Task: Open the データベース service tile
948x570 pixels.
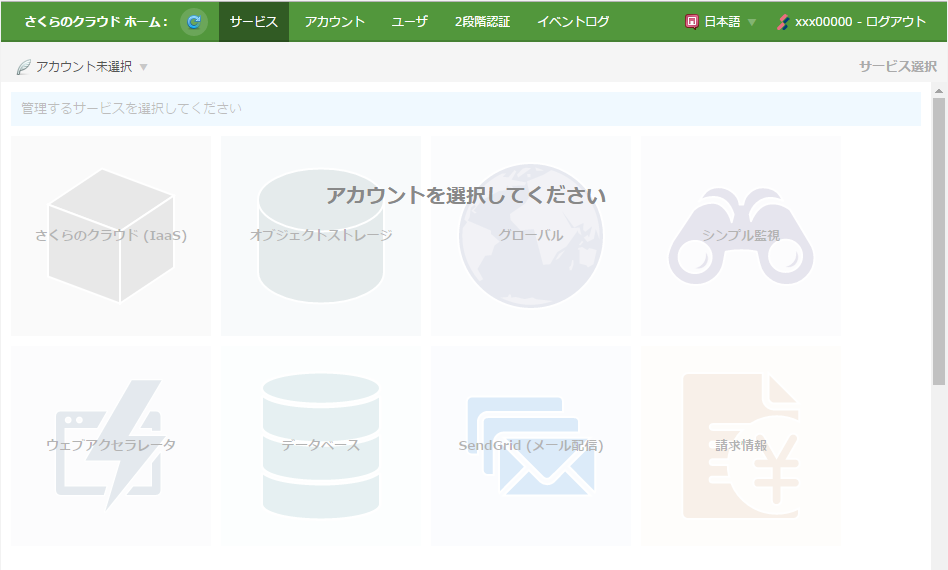Action: click(x=321, y=445)
